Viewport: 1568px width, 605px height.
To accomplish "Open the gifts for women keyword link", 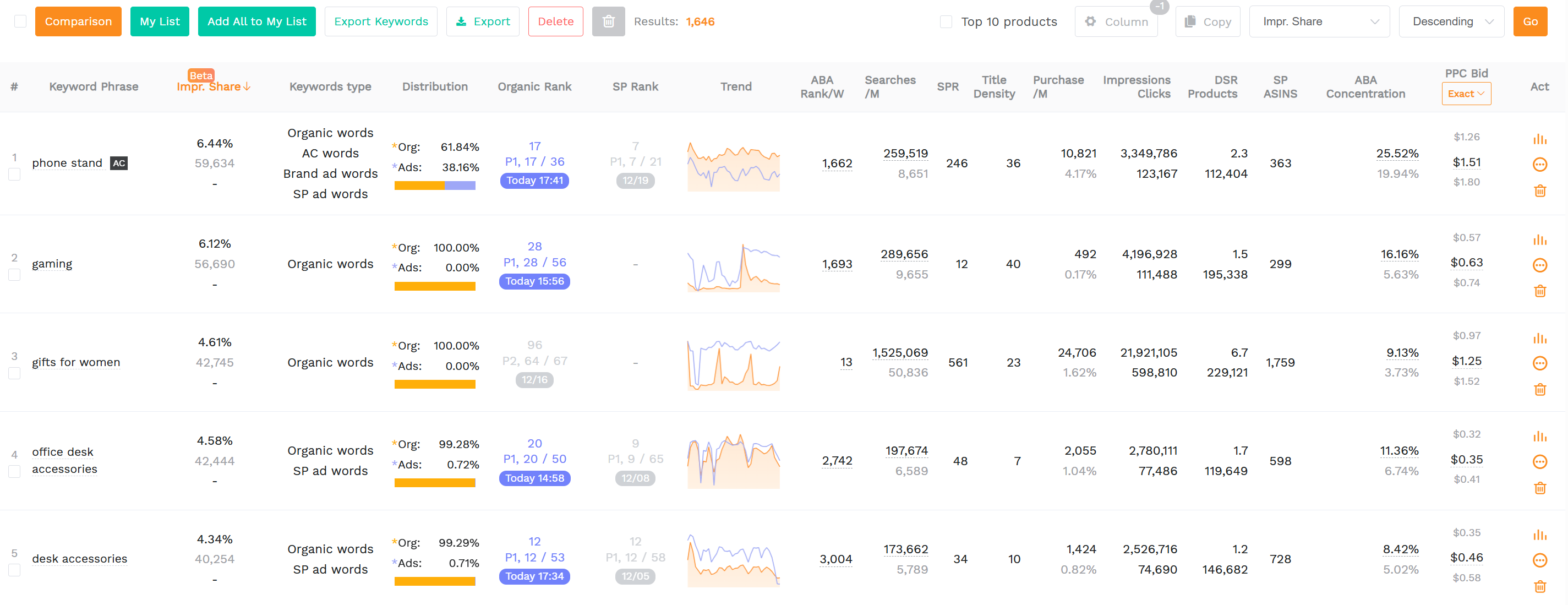I will click(75, 362).
